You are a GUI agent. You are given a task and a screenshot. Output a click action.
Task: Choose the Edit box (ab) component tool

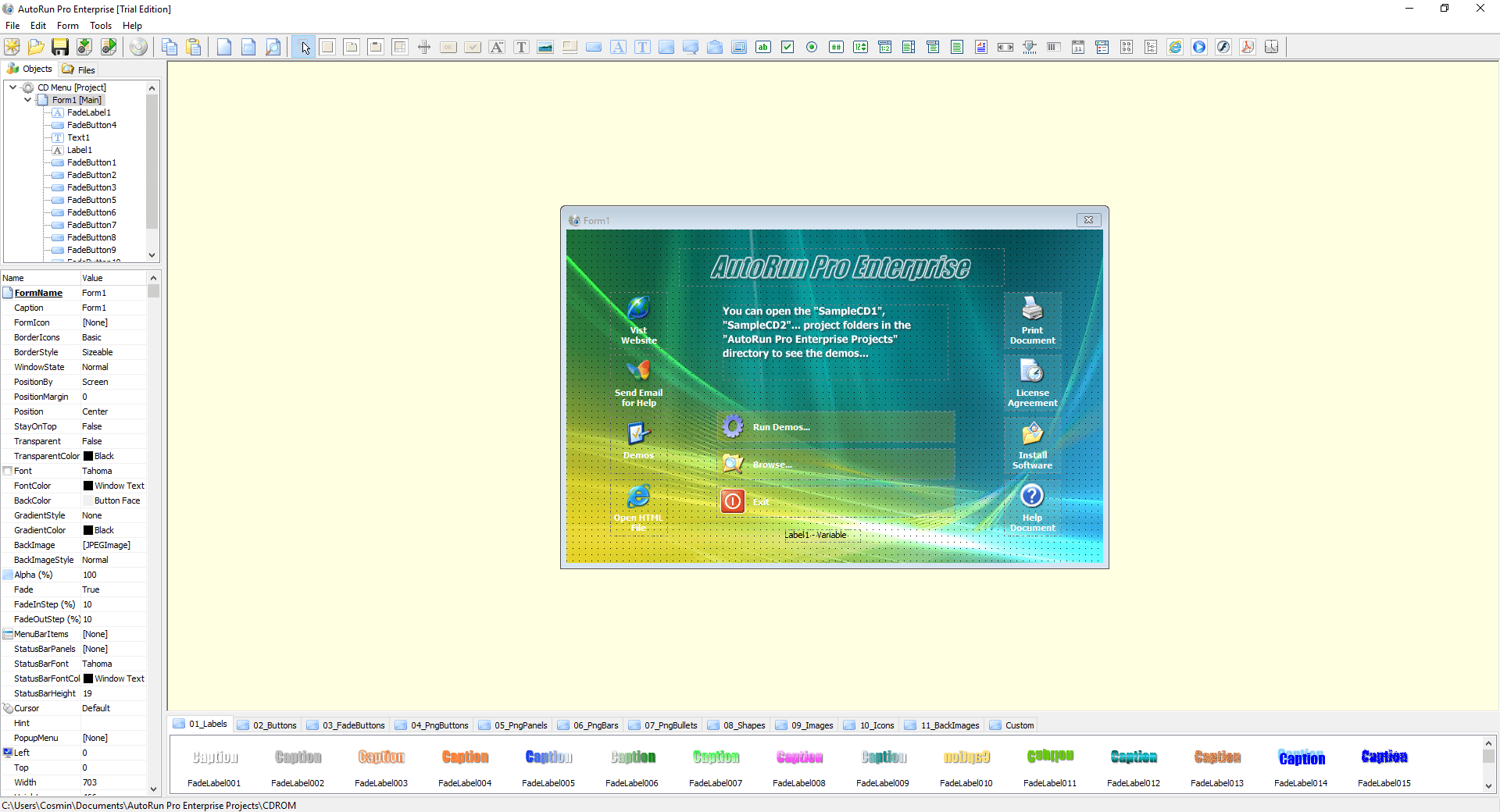click(x=763, y=47)
